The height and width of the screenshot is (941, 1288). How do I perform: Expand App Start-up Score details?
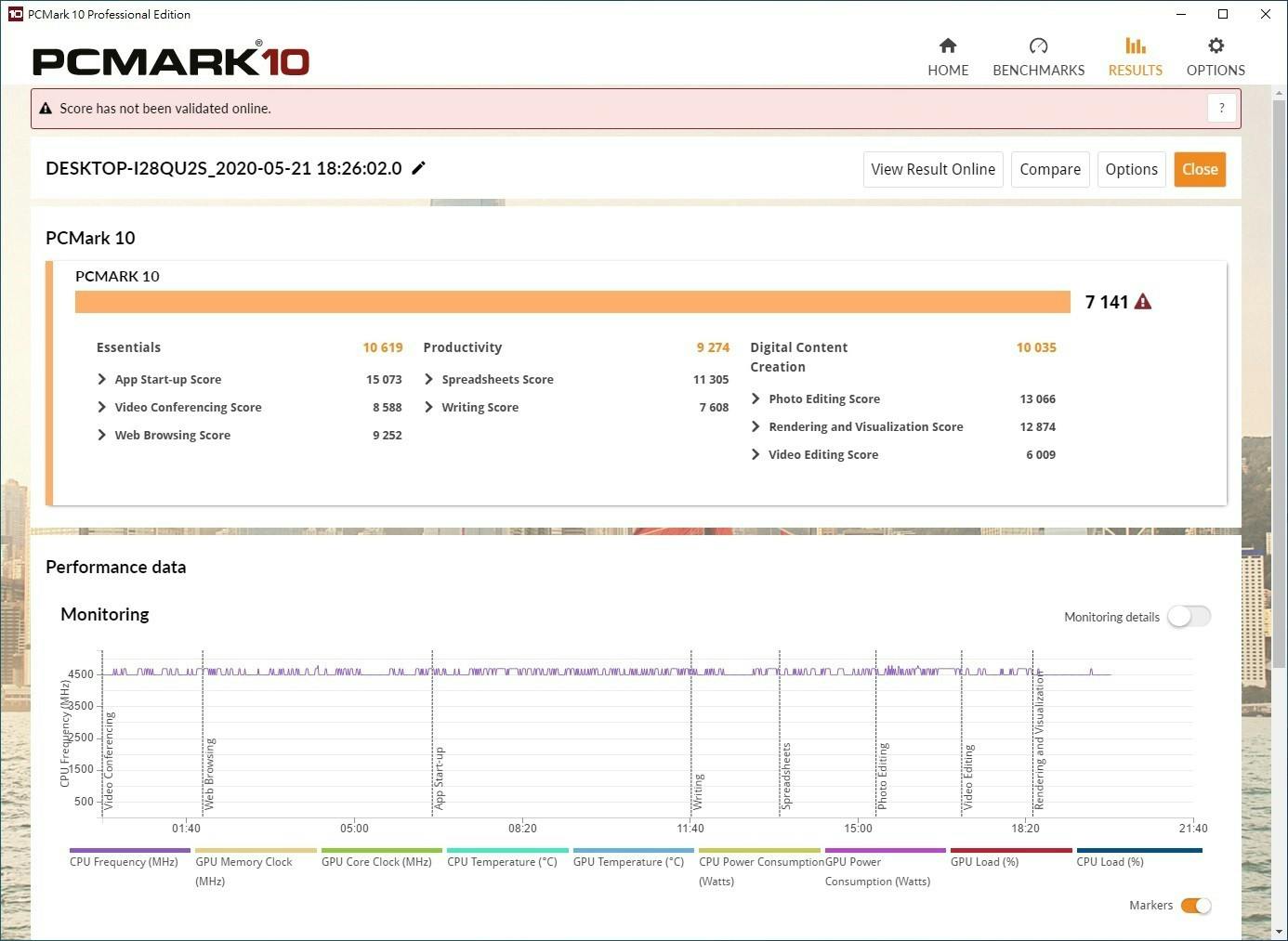(102, 379)
